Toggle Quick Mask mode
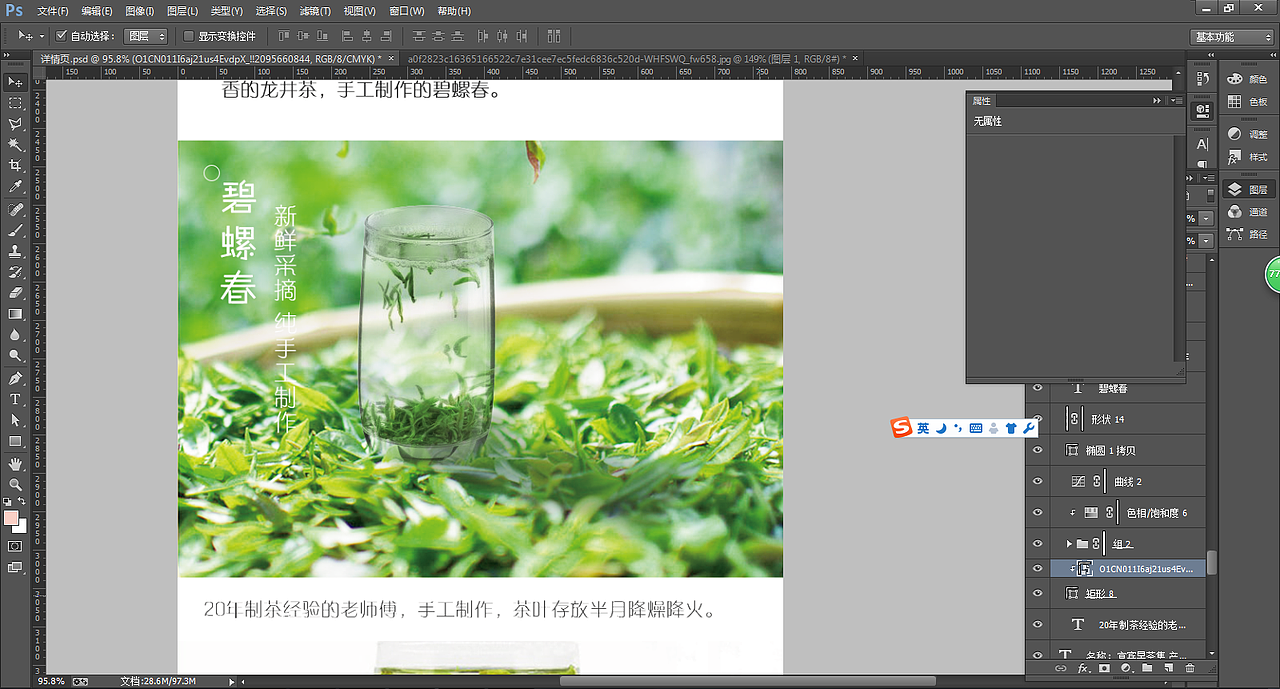The height and width of the screenshot is (689, 1280). click(15, 546)
